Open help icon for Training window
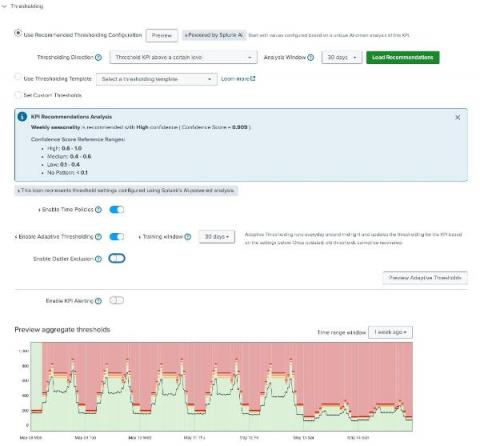 188,237
